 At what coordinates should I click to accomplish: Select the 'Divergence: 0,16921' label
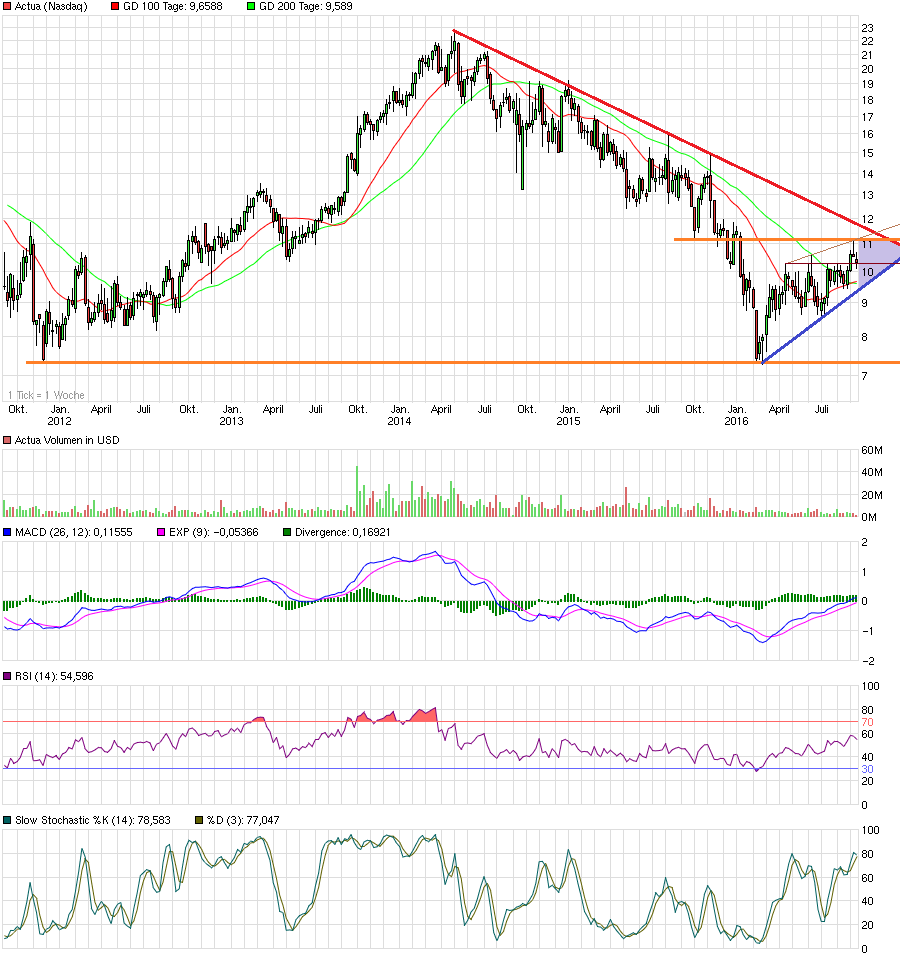pos(343,533)
